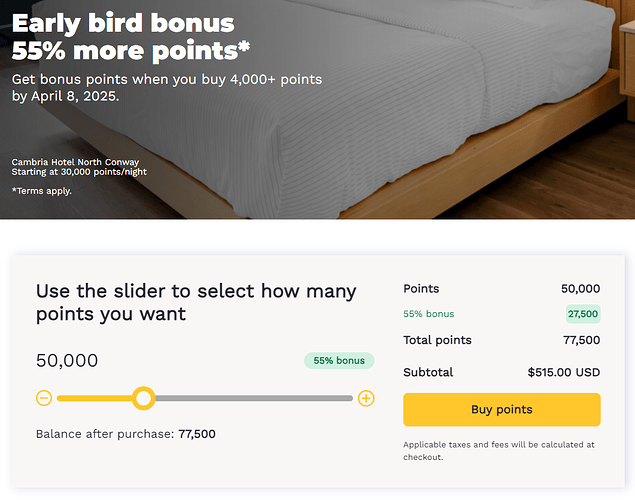Click the applicable taxes and fees note
This screenshot has height=500, width=635.
tap(499, 450)
